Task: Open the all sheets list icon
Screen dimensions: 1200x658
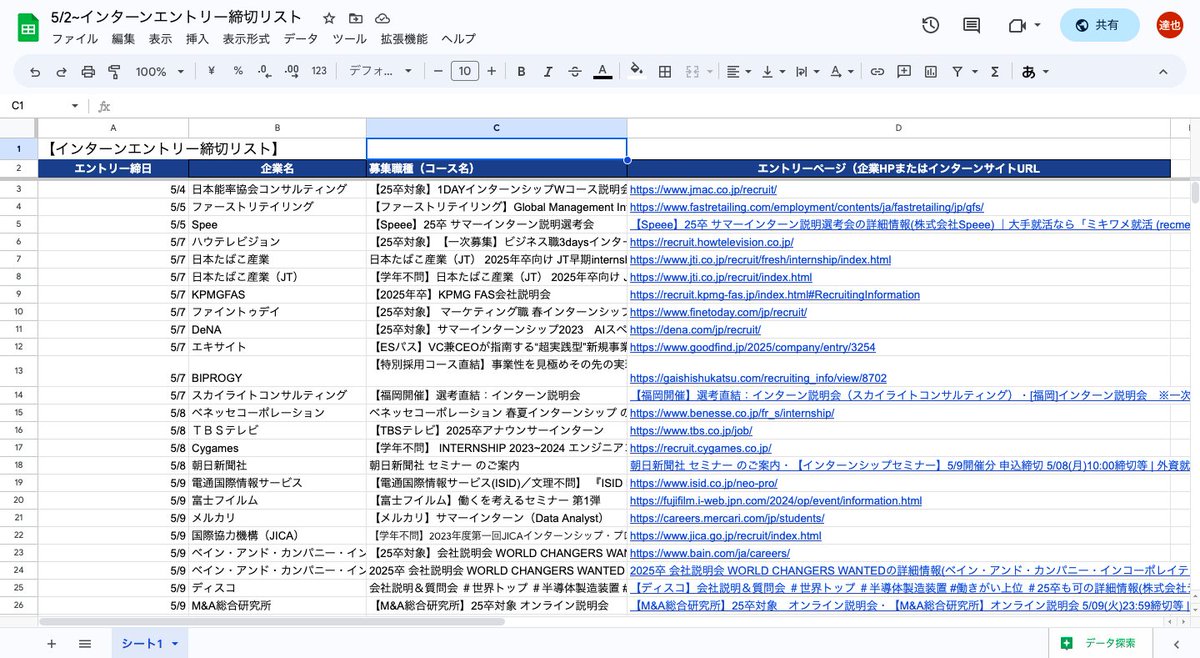Action: [85, 643]
